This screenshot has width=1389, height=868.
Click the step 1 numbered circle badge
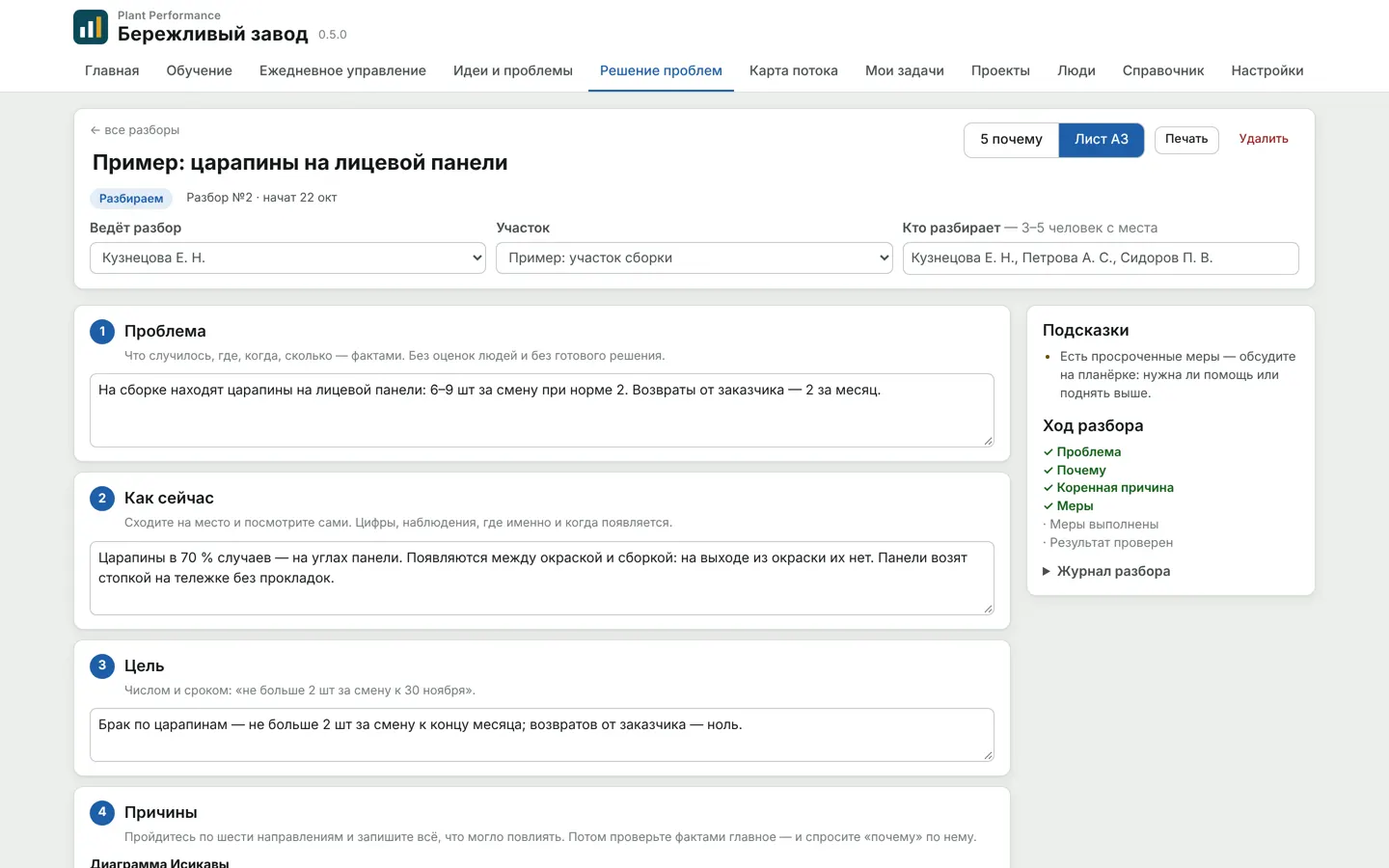pos(102,332)
